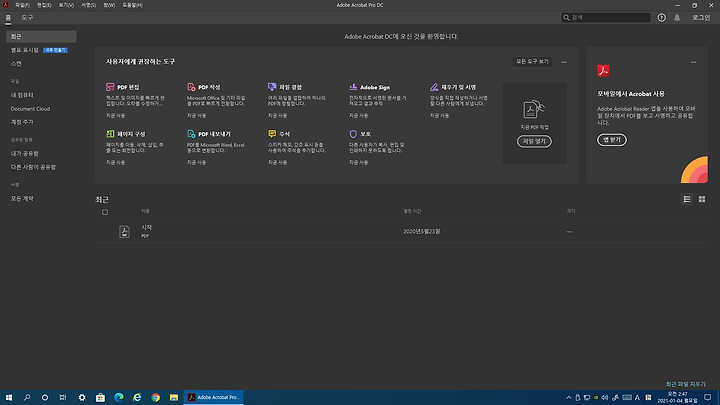Click the search magnifier icon in top bar

(566, 17)
